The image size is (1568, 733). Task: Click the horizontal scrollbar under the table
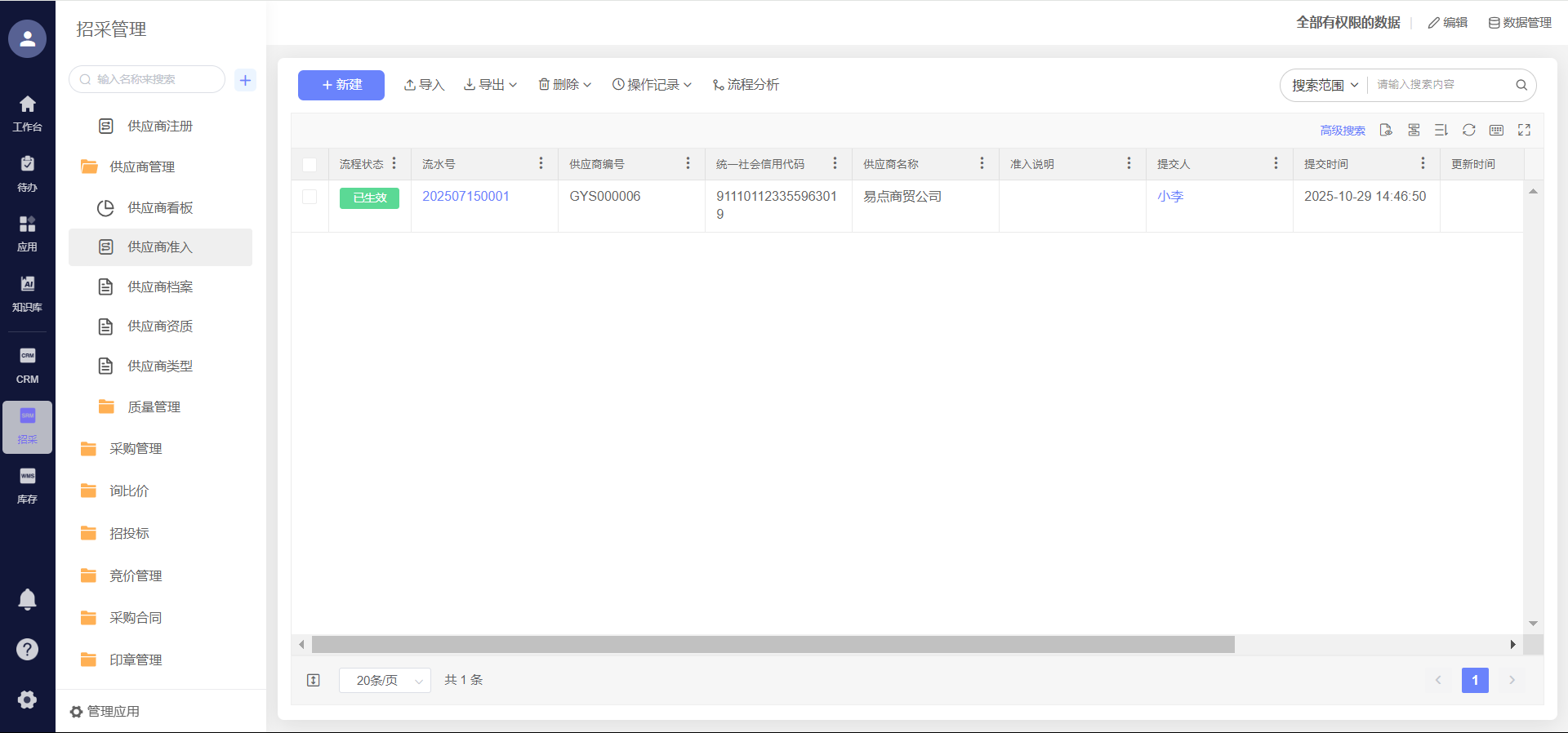773,645
